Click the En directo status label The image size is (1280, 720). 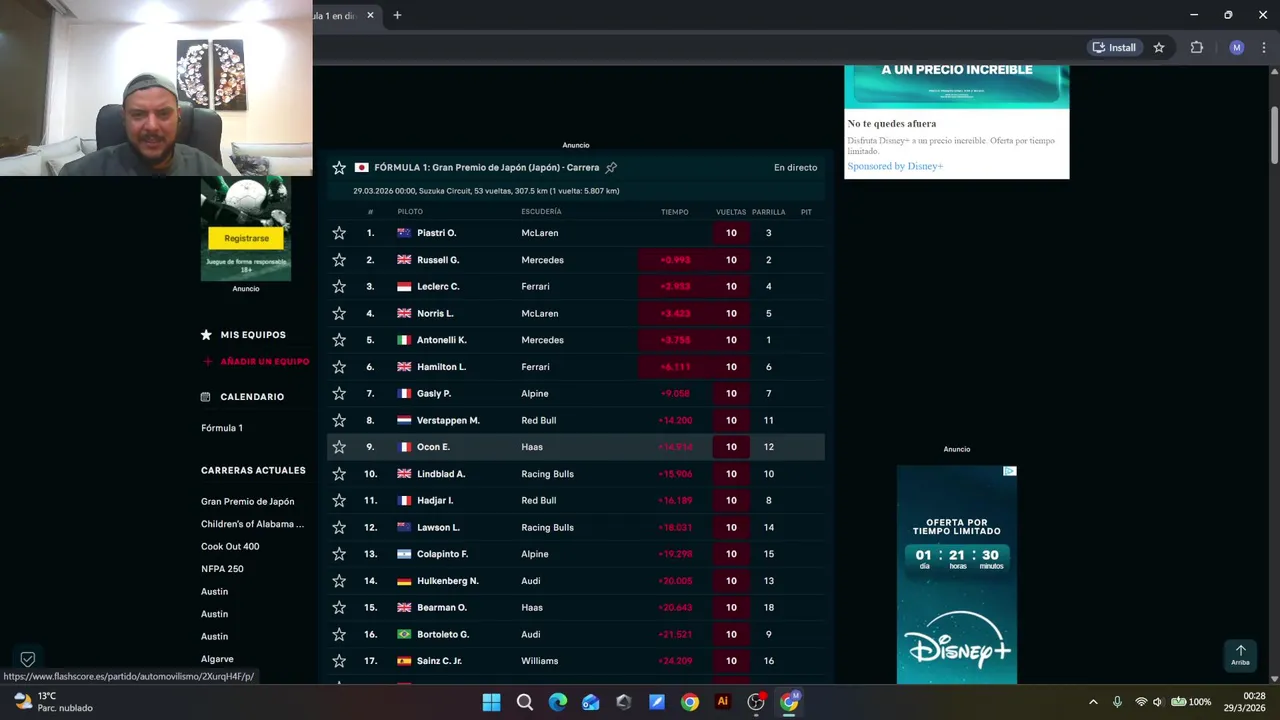coord(795,168)
